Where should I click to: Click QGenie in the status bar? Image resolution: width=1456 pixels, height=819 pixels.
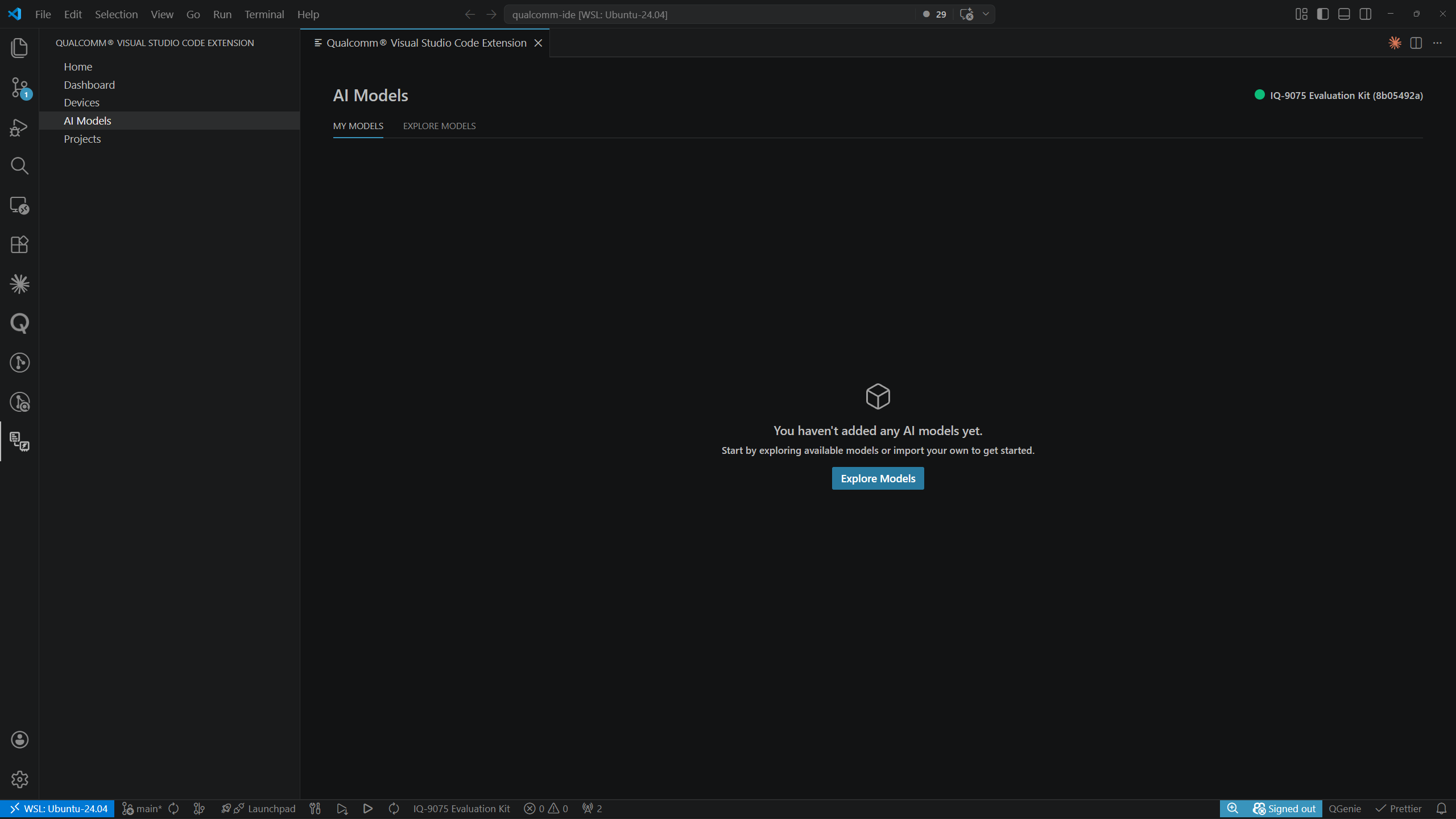click(1345, 809)
